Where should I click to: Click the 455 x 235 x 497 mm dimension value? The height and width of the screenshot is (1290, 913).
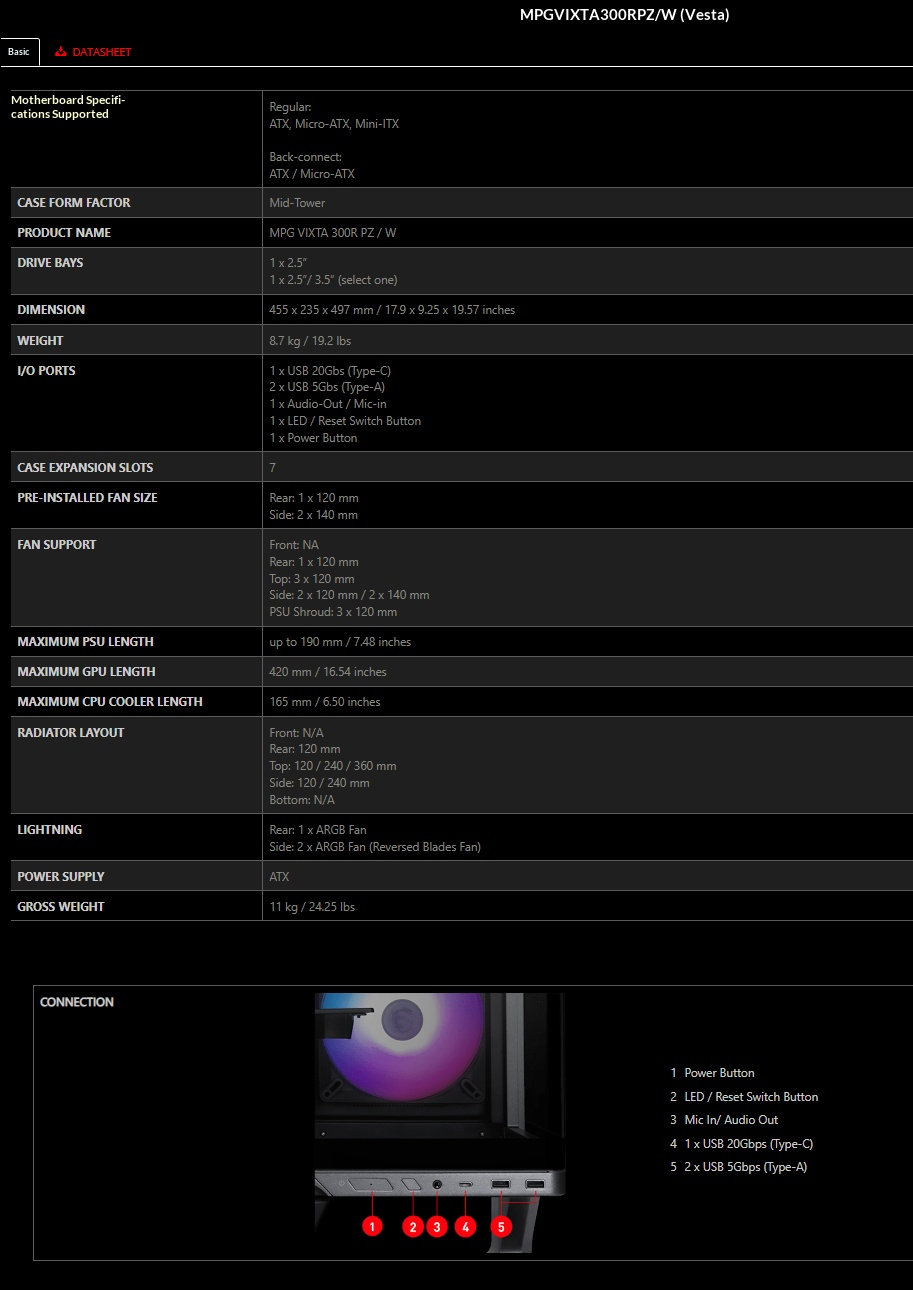point(392,310)
